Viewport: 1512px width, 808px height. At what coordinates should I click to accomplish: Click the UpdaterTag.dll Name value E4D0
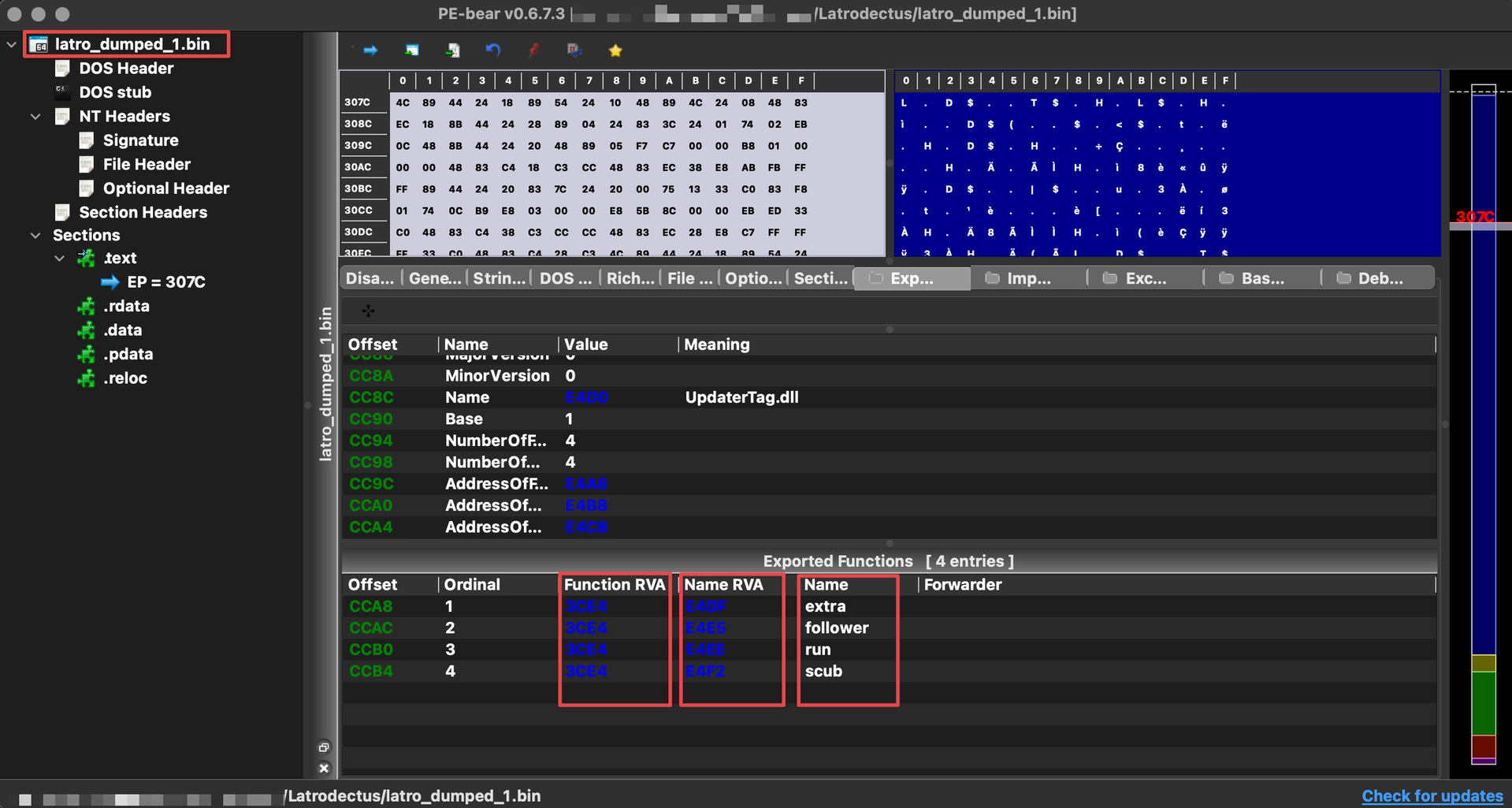(x=587, y=397)
